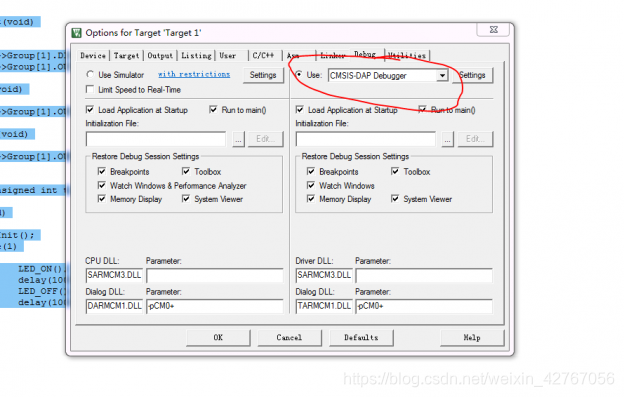Close the Options for Target dialog

click(493, 29)
